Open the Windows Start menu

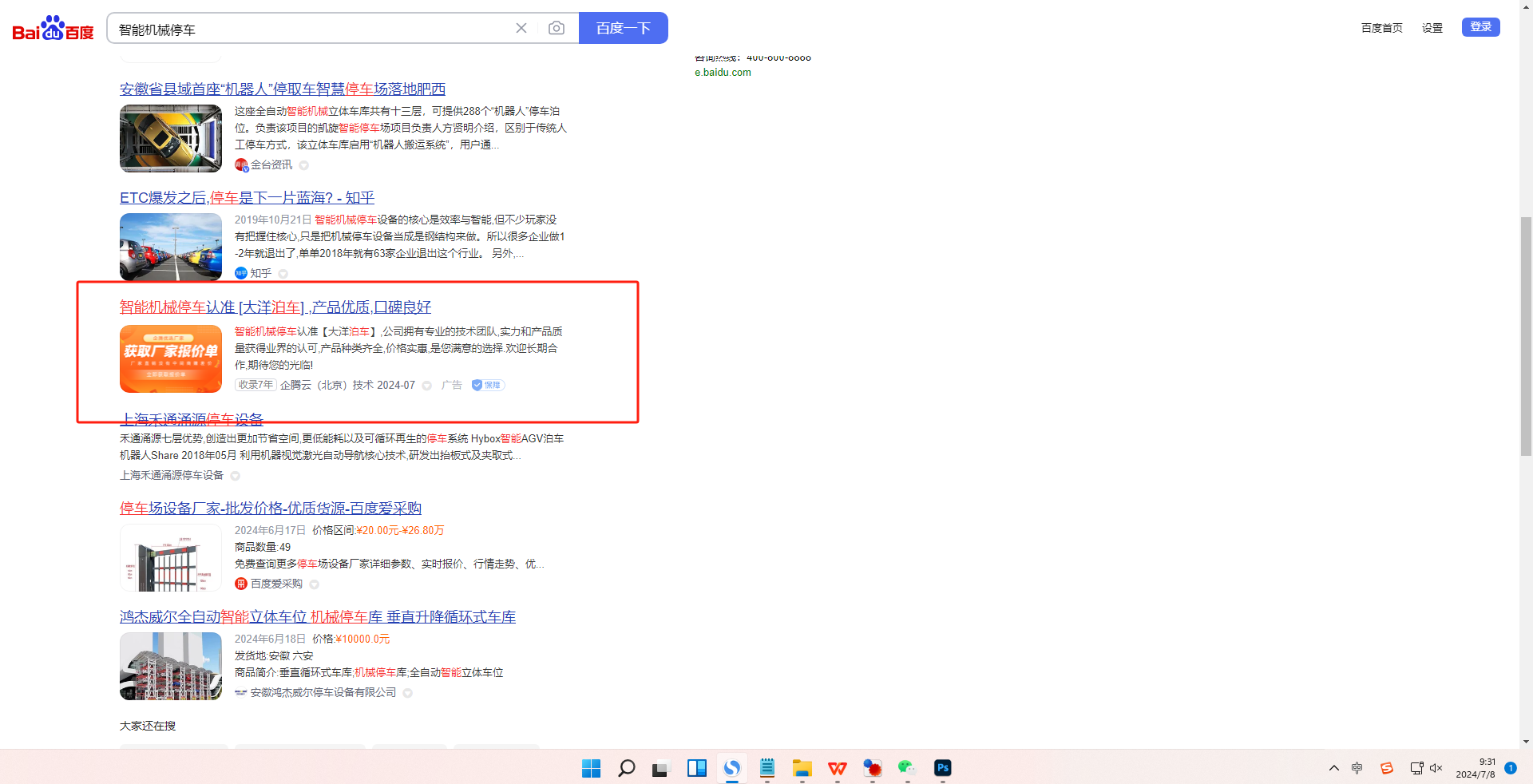coord(592,768)
